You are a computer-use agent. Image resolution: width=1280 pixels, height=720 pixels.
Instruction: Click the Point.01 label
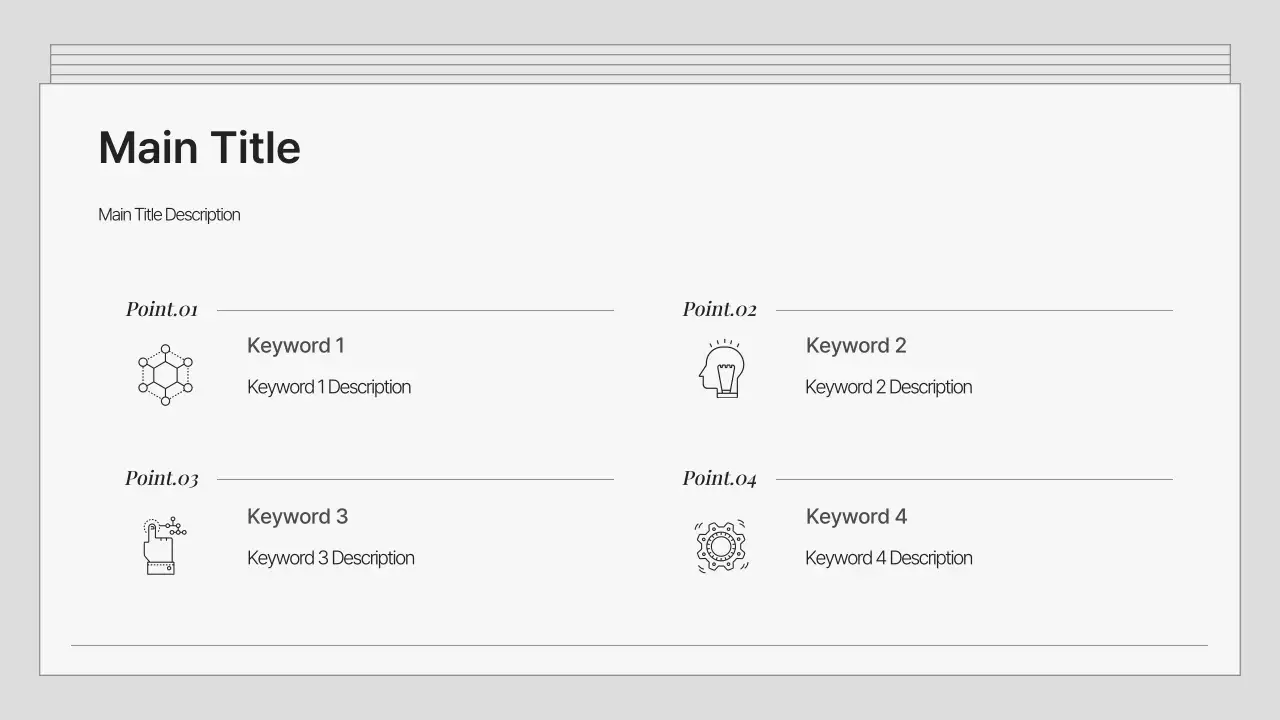(x=162, y=310)
